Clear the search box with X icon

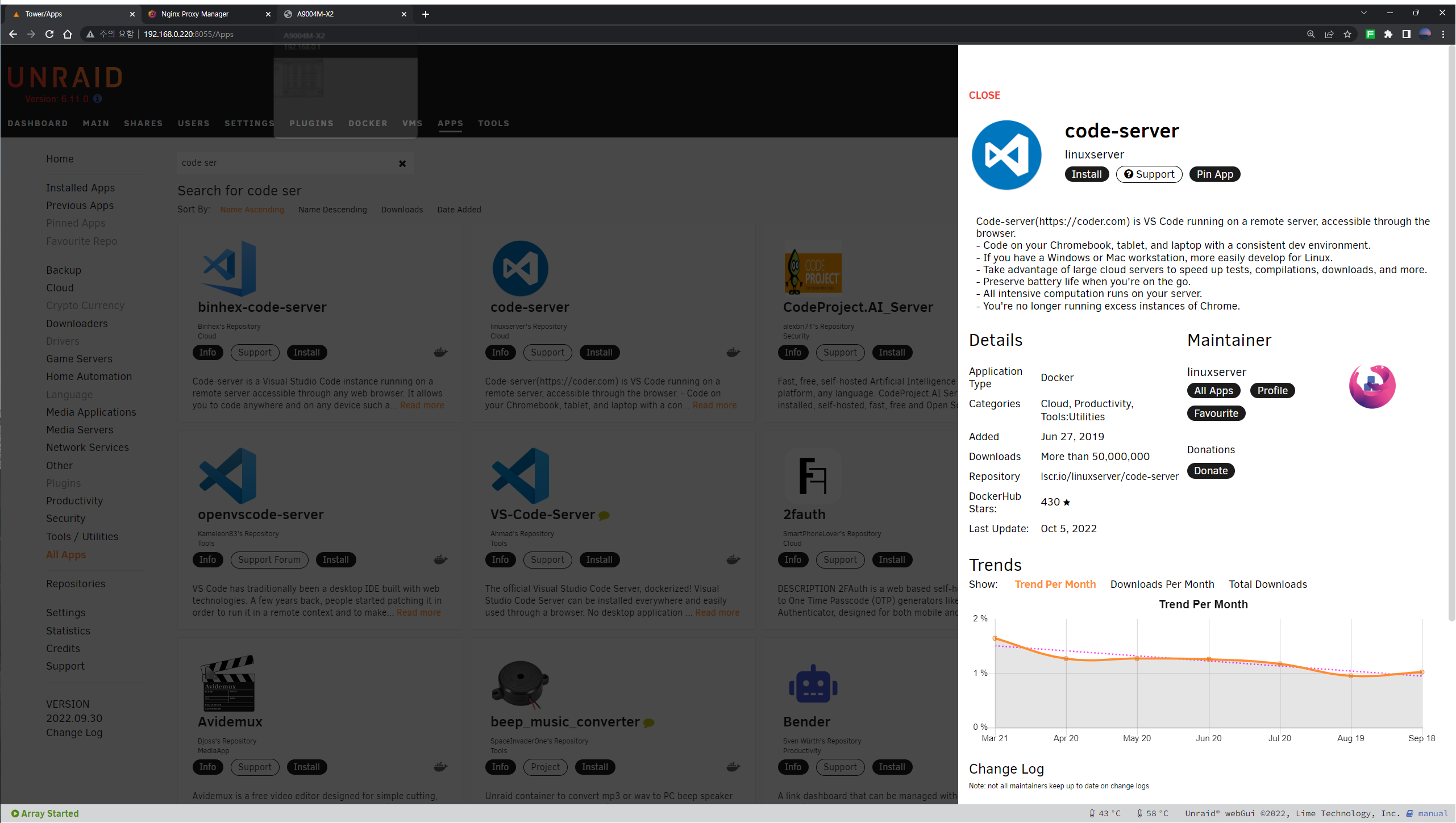[x=402, y=164]
